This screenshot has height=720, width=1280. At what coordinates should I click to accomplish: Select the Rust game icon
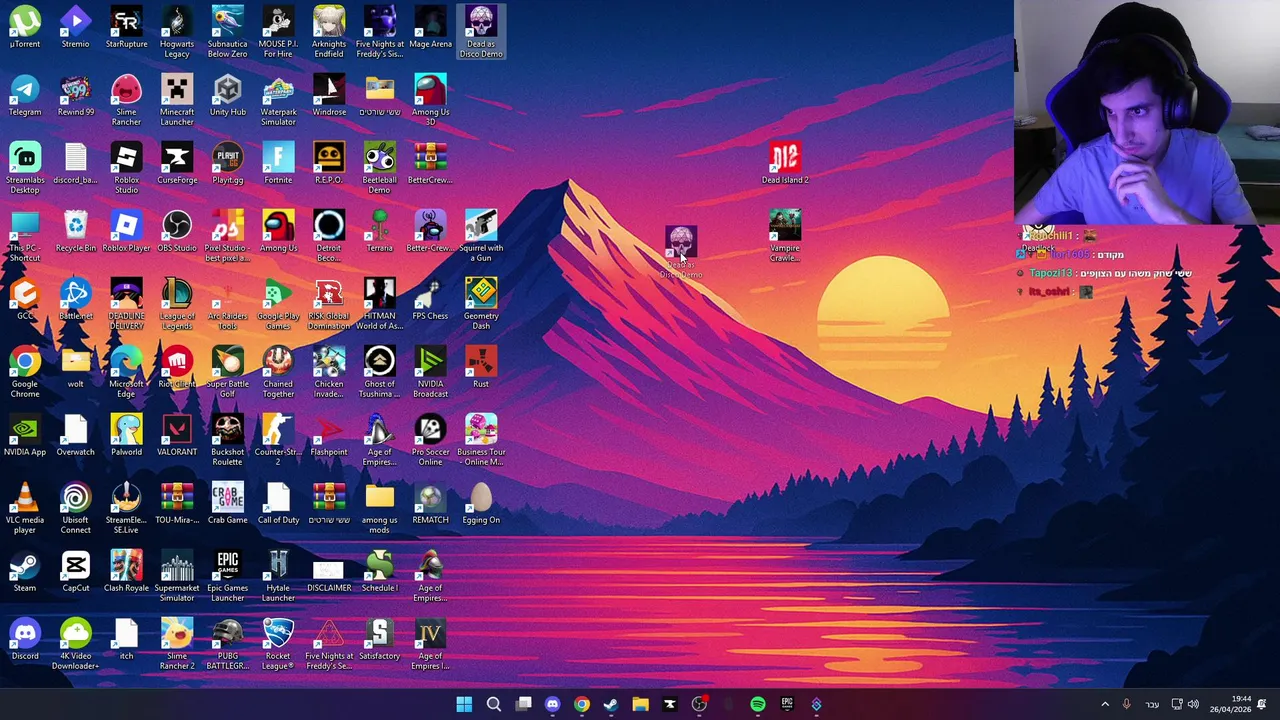click(x=481, y=368)
